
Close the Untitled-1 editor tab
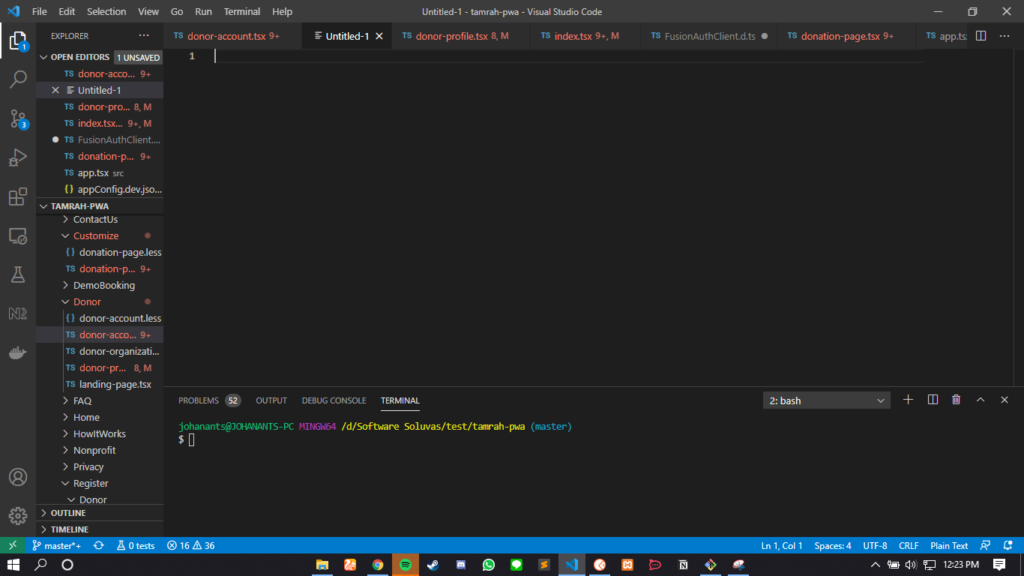[x=379, y=36]
